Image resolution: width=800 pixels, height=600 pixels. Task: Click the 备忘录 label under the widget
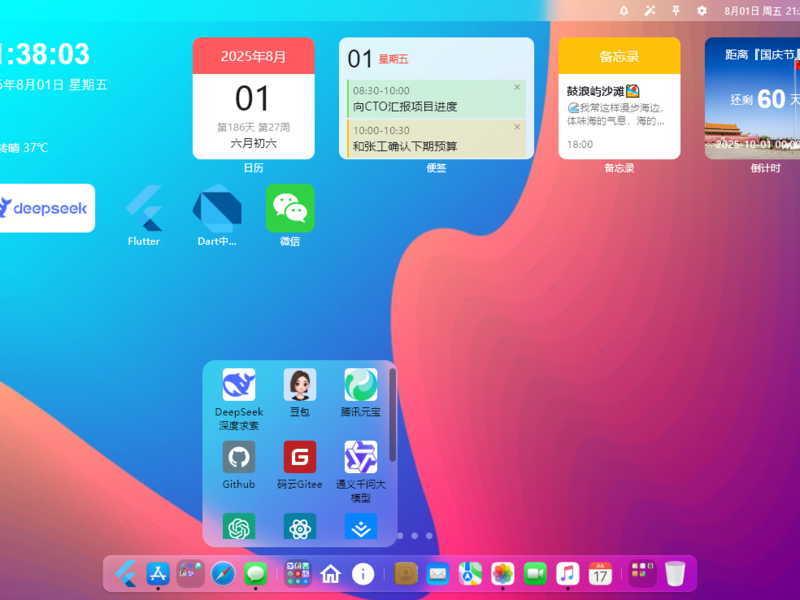pyautogui.click(x=619, y=168)
